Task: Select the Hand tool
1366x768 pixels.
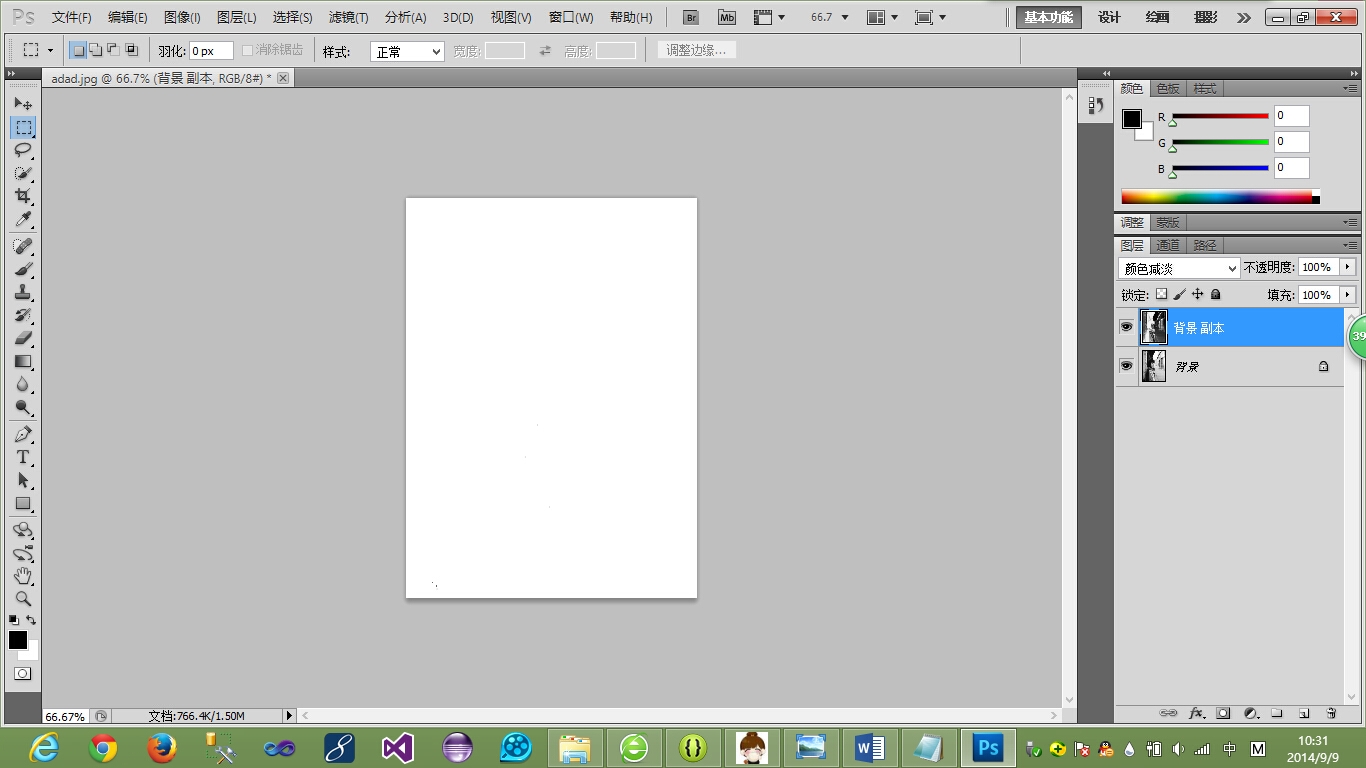Action: tap(23, 576)
